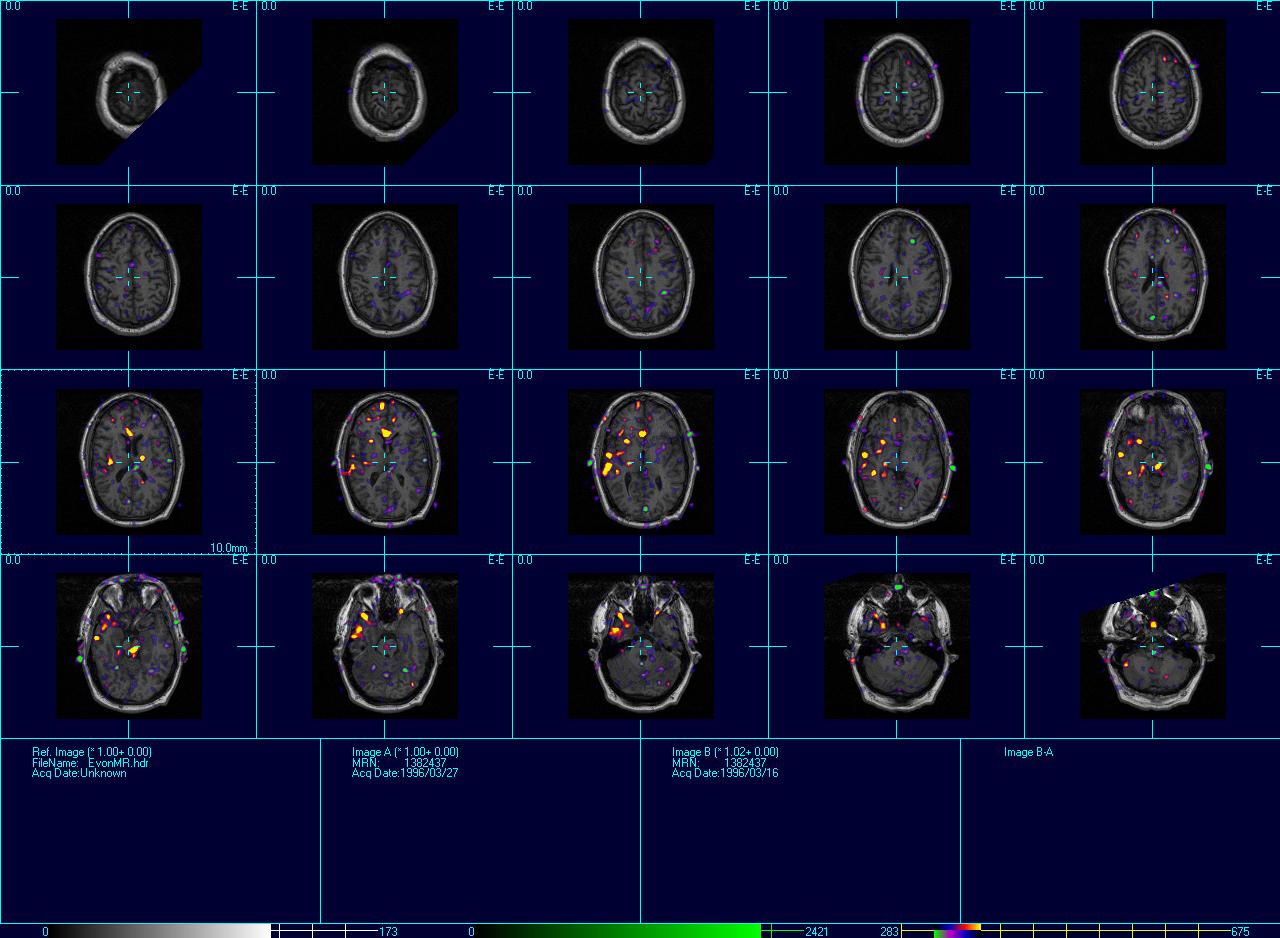Select the first slice showing top of skull
1280x938 pixels.
click(128, 92)
